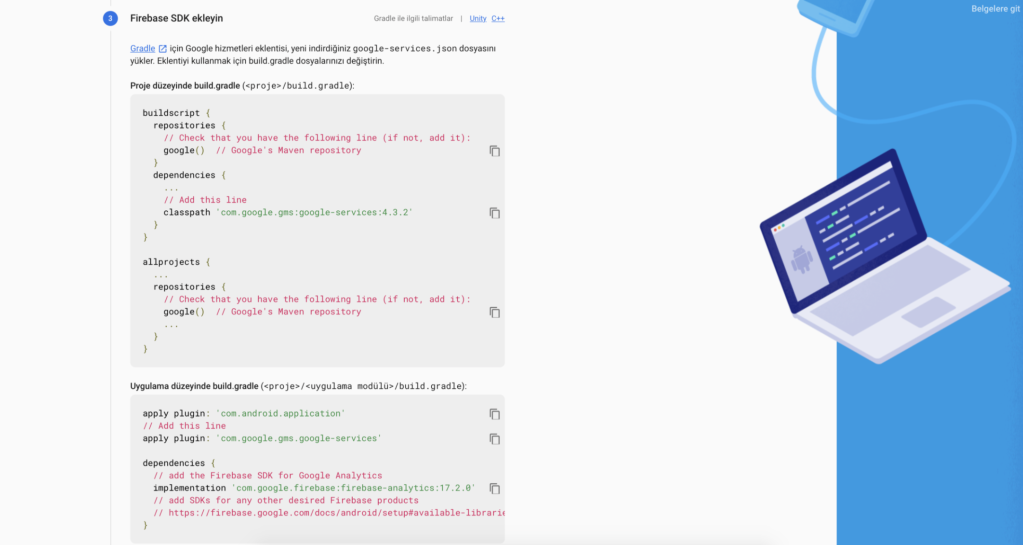
Task: Copy the apply plugin 'com.google.gms.google-services' line
Action: click(x=495, y=439)
